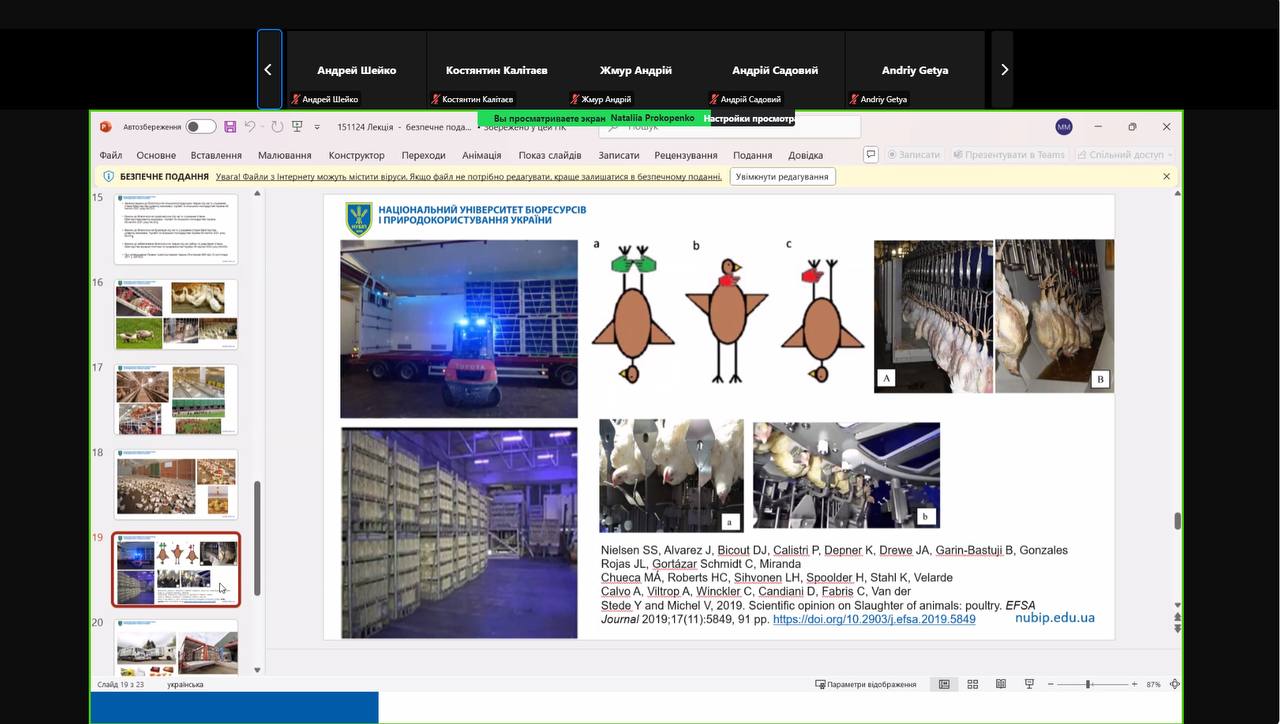Click thumbnail panel scroll up arrow

[257, 193]
